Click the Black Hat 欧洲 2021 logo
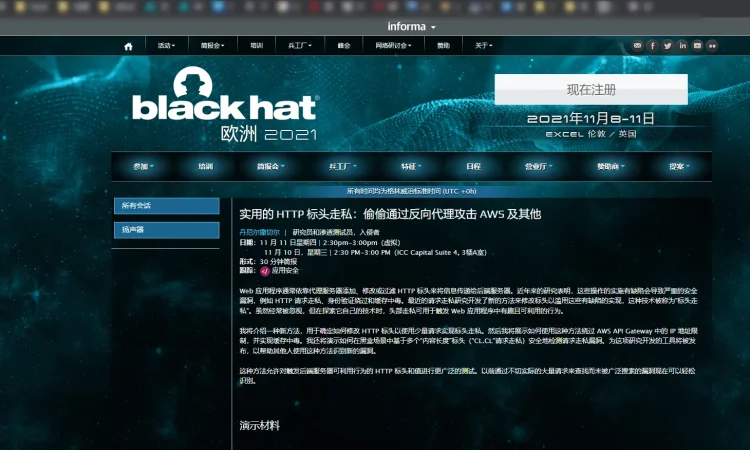This screenshot has height=450, width=750. pos(225,104)
